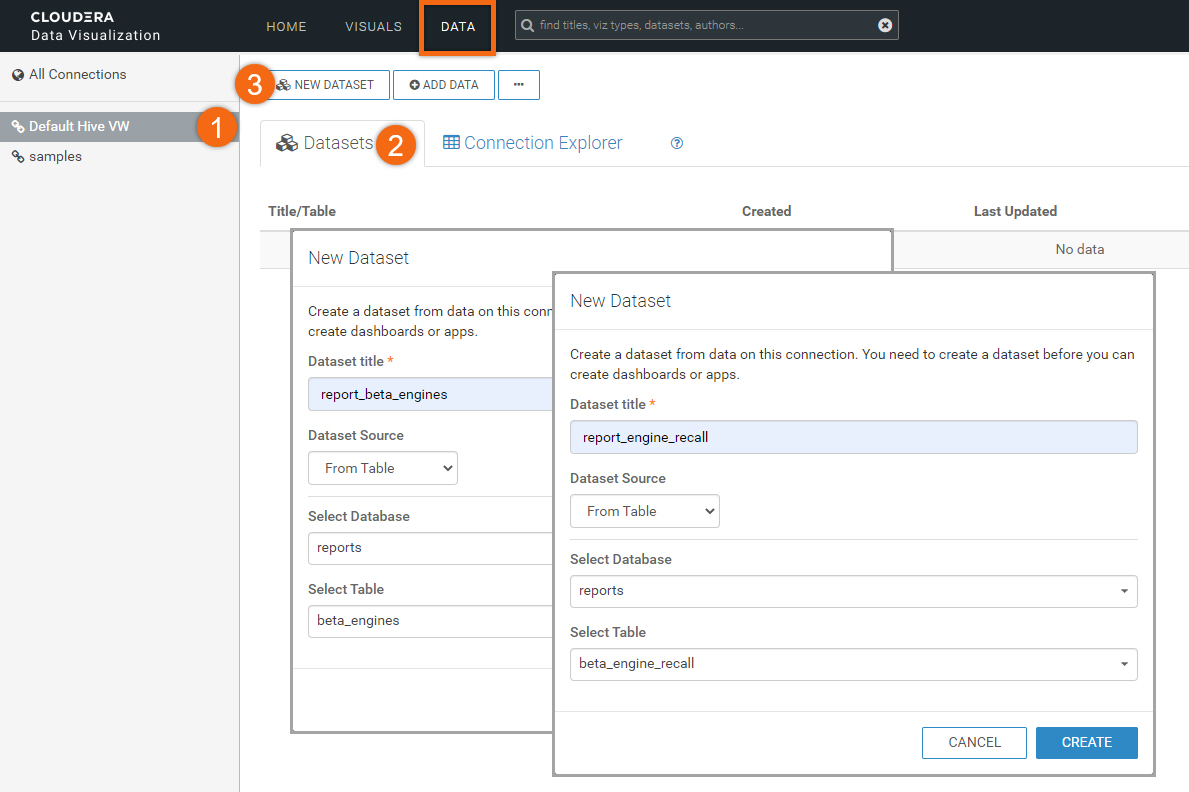Open the reports database dropdown in front dialog

853,591
